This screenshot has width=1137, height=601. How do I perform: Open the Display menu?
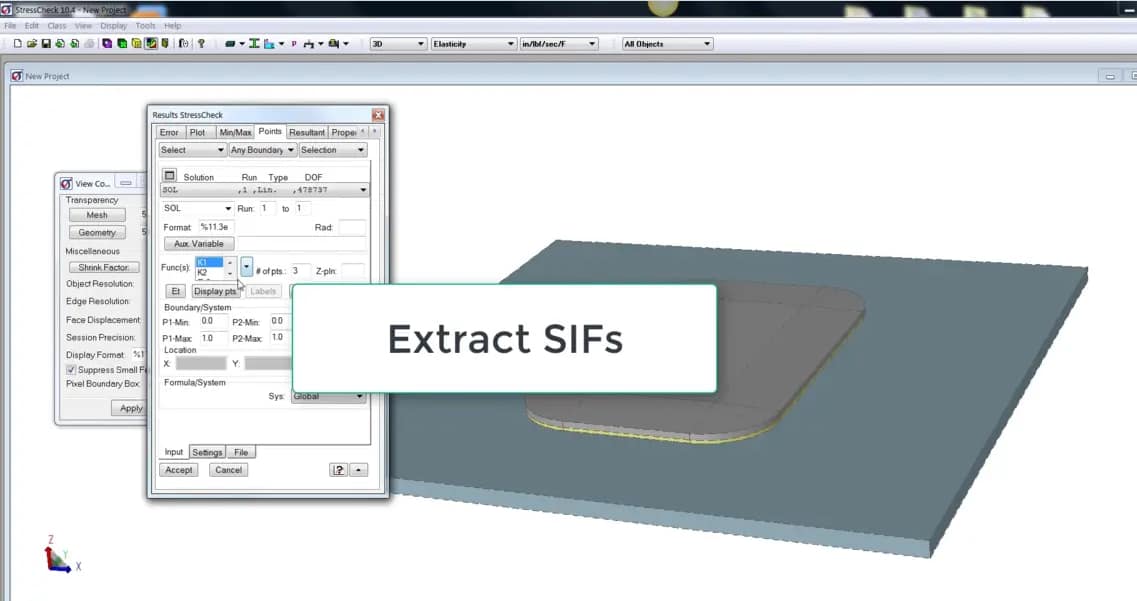click(113, 25)
